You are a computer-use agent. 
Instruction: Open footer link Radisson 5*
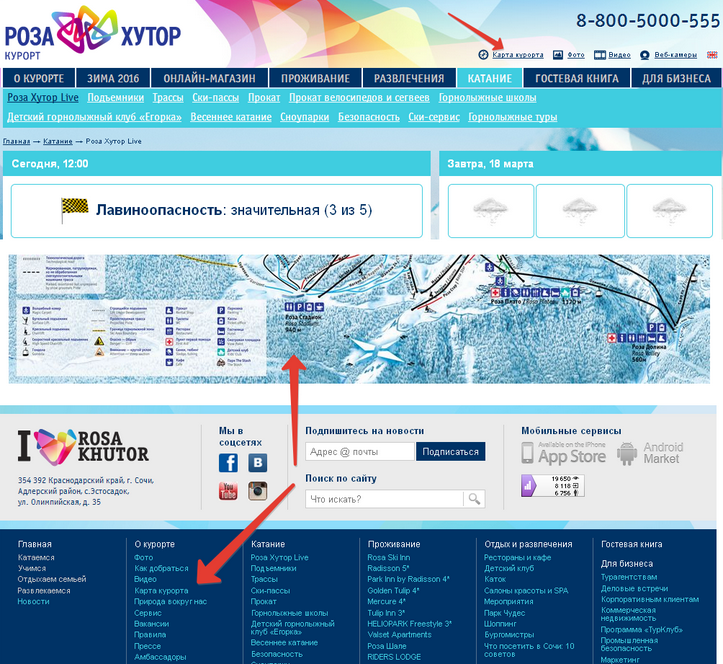click(x=388, y=568)
